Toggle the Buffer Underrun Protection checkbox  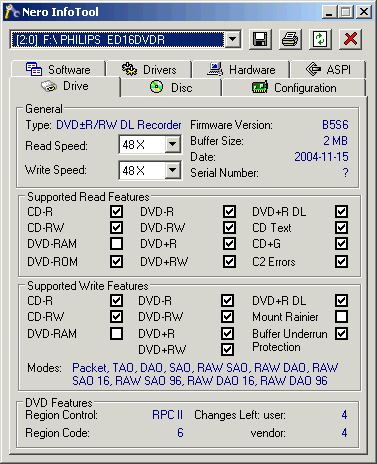341,333
